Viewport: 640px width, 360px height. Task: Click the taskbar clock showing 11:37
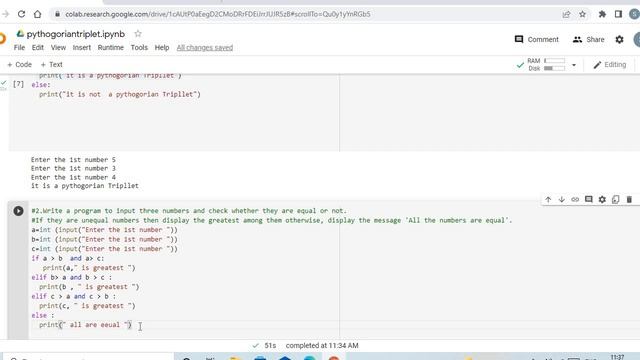coord(617,357)
